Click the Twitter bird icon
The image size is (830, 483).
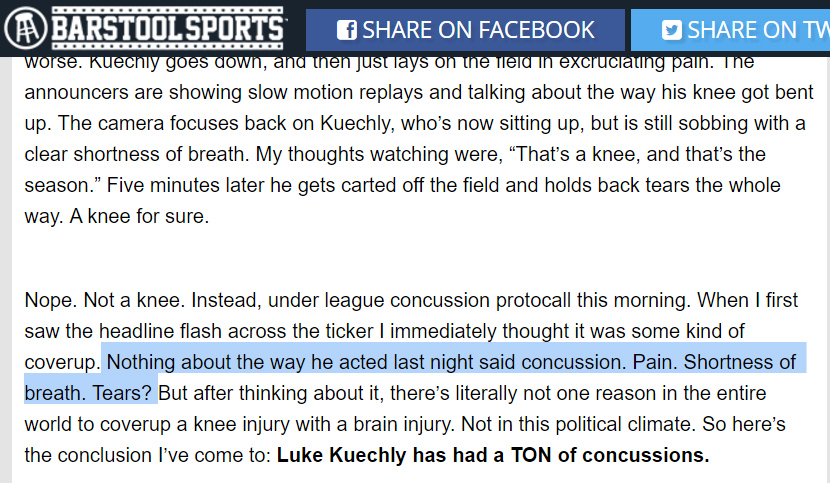pos(672,30)
